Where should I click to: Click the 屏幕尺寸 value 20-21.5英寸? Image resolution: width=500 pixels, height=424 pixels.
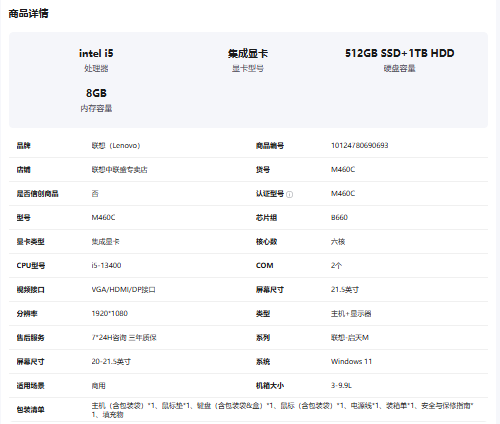(x=111, y=362)
